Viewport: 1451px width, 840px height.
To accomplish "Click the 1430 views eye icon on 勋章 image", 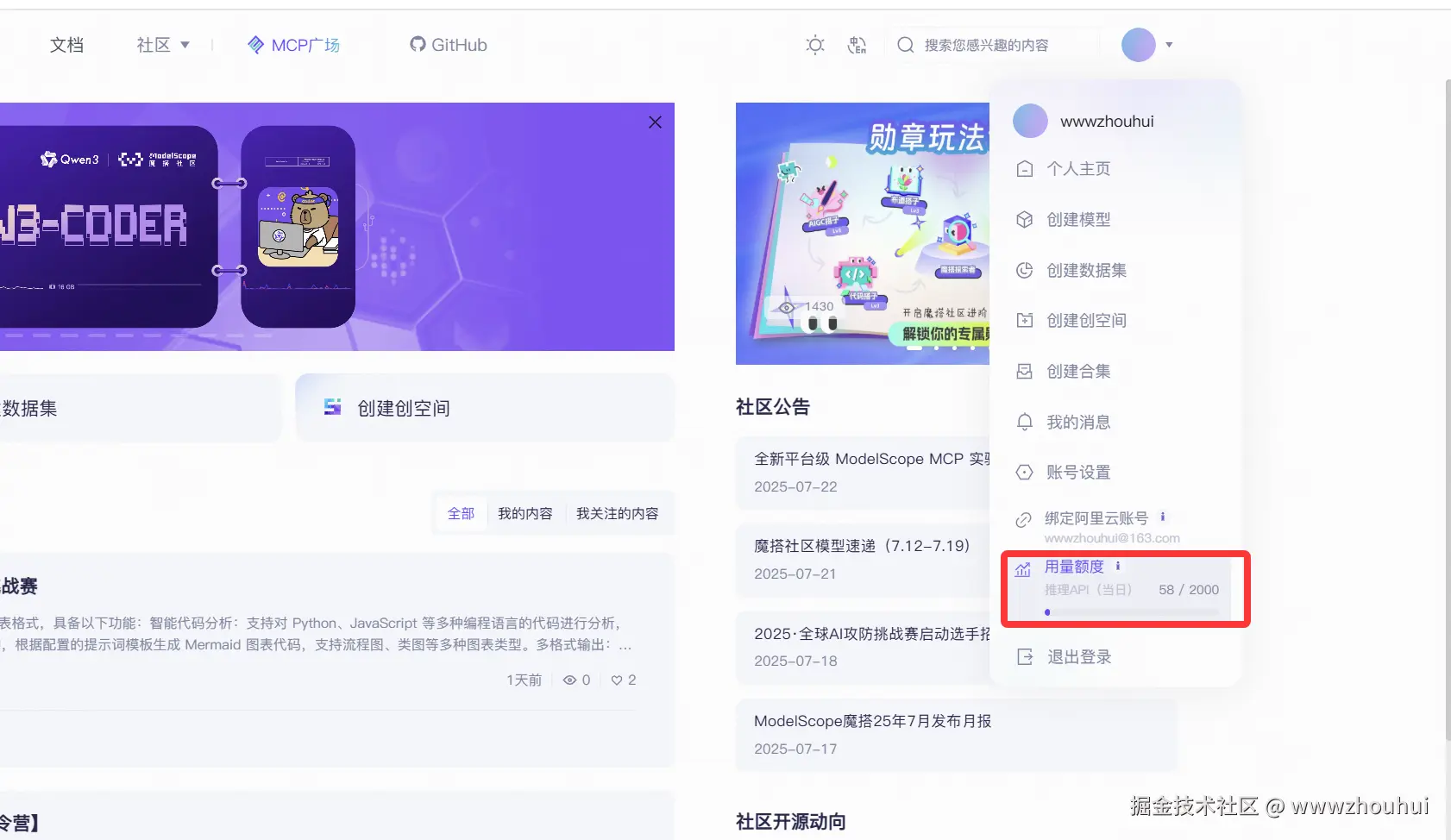I will click(x=787, y=307).
